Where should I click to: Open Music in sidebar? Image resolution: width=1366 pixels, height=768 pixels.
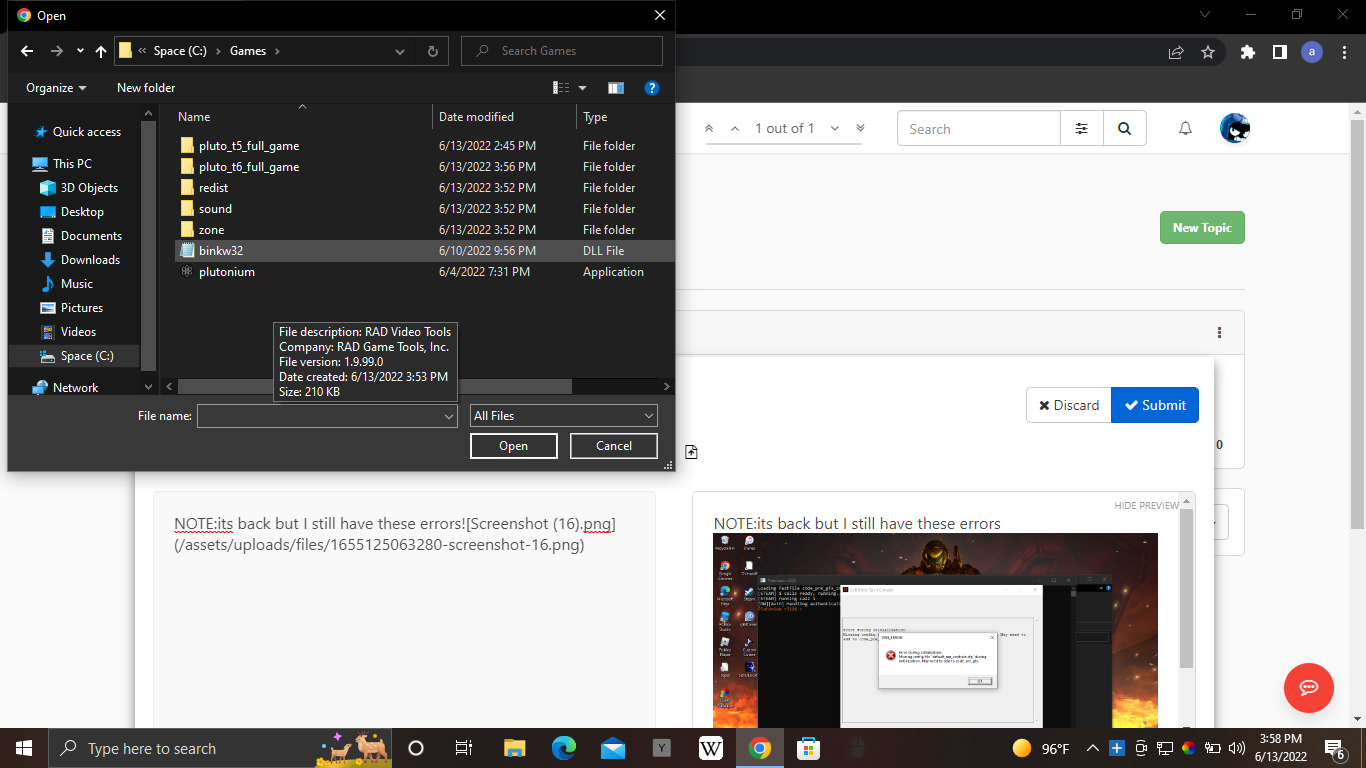click(x=76, y=284)
